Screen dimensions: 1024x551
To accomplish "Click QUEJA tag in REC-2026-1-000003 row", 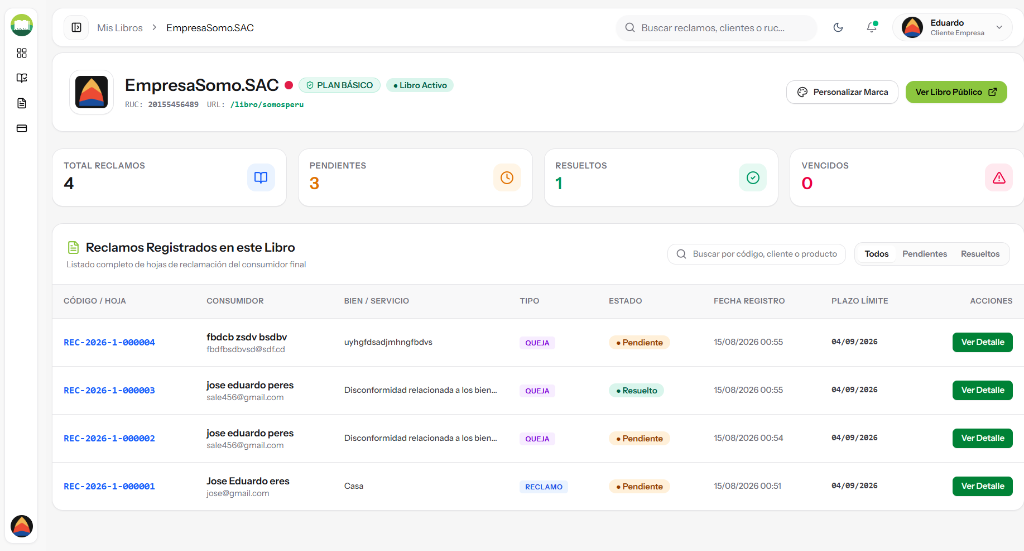I will [x=537, y=391].
